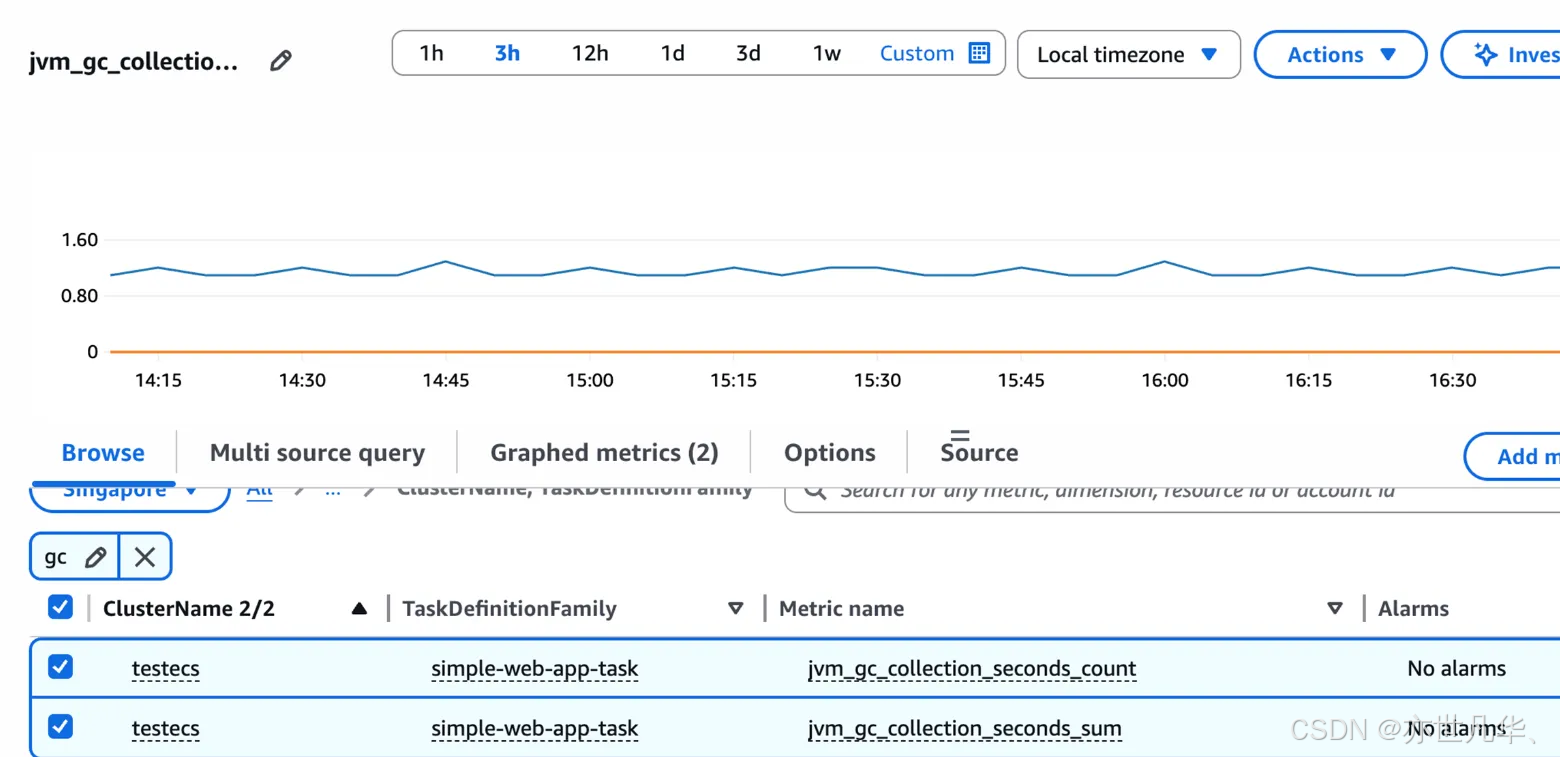Select the 1d time range
Image resolution: width=1560 pixels, height=757 pixels.
tap(672, 53)
